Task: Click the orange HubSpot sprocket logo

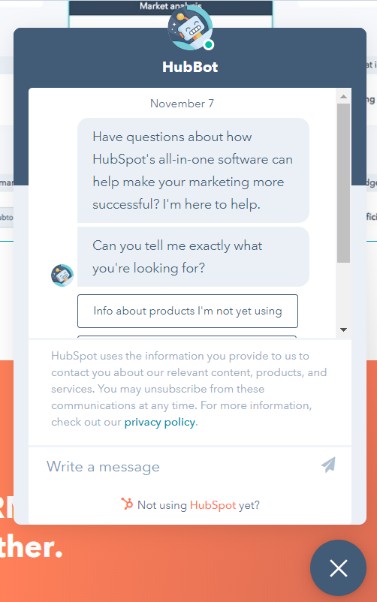Action: click(x=127, y=503)
